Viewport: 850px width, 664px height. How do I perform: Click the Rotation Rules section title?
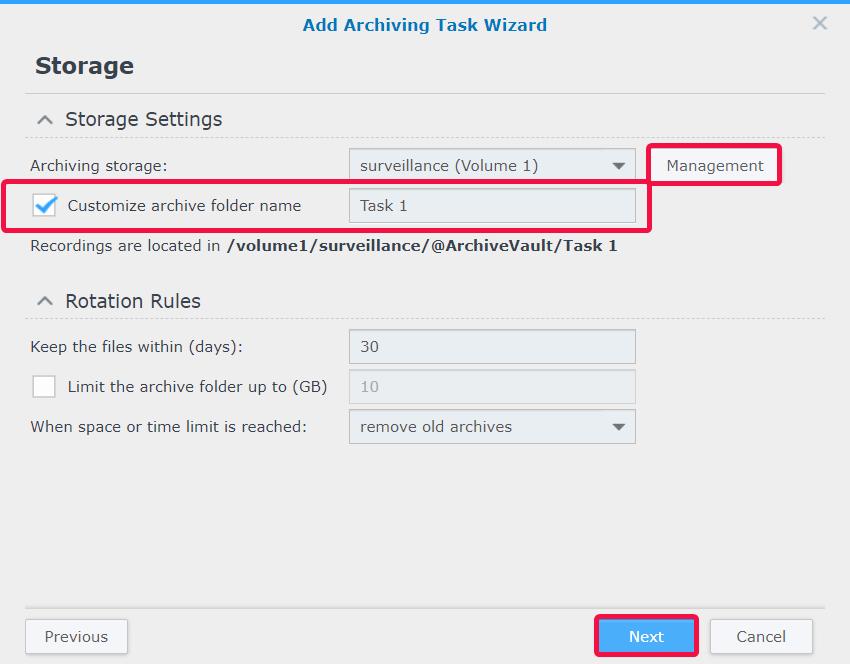pyautogui.click(x=133, y=301)
